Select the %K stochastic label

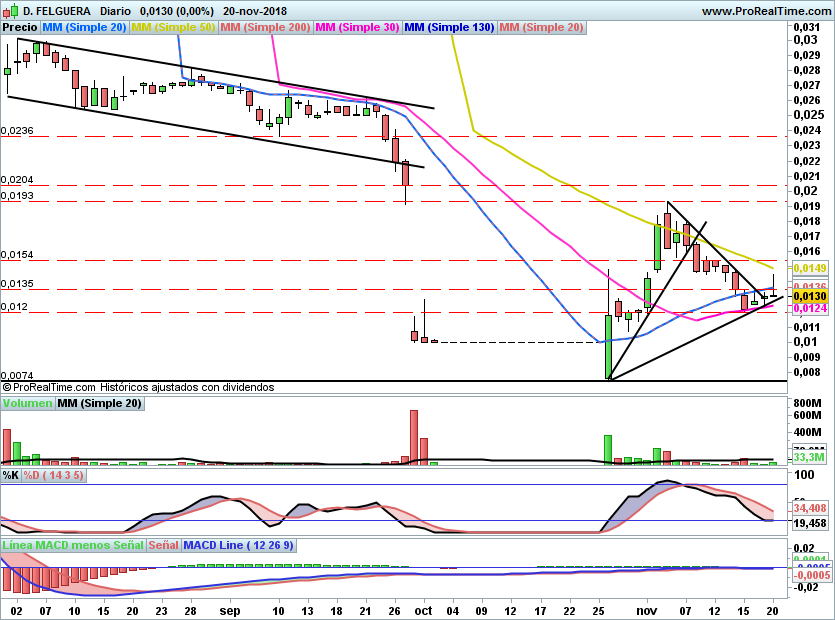point(10,475)
